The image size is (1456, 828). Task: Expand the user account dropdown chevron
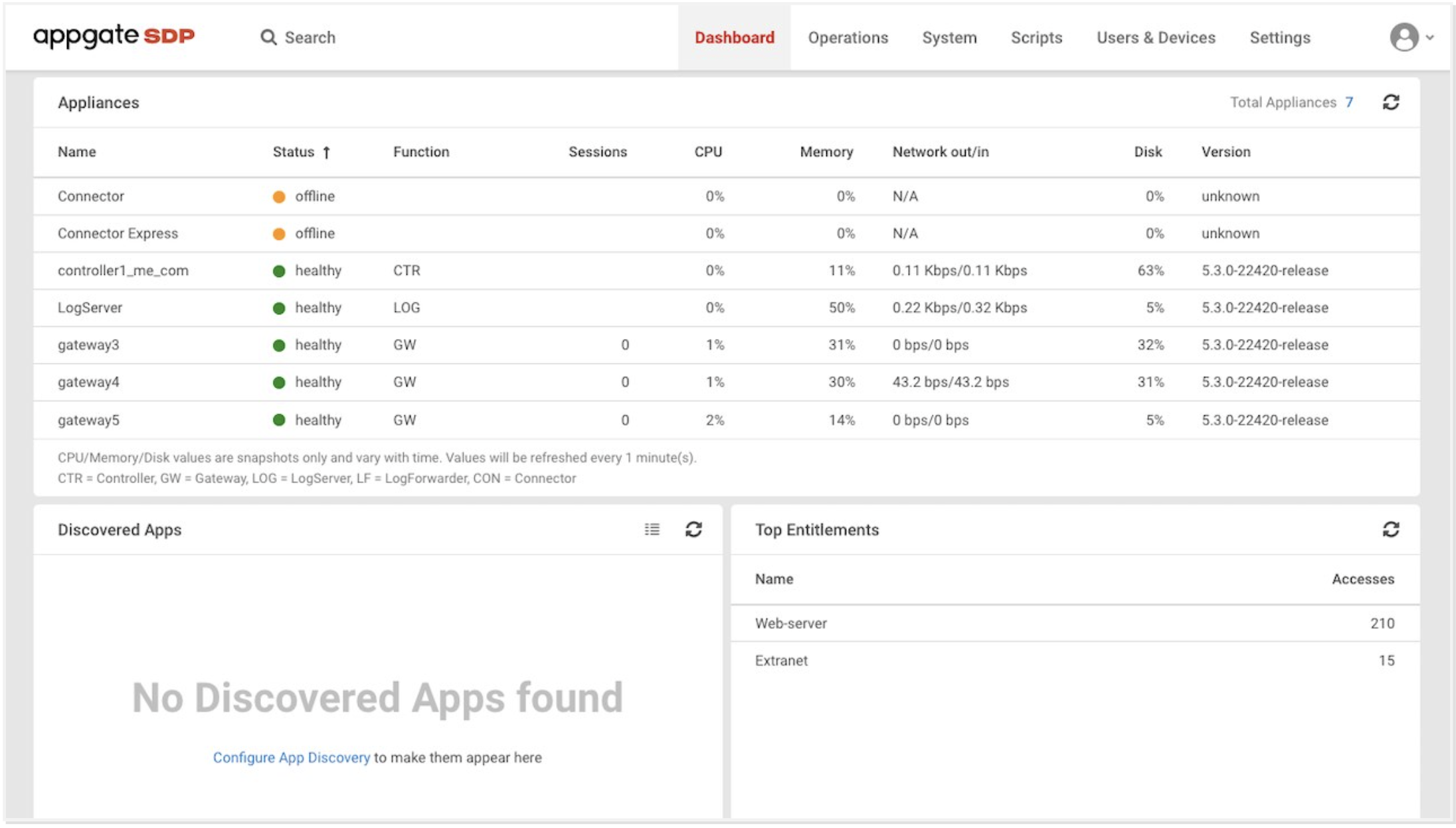[1430, 38]
